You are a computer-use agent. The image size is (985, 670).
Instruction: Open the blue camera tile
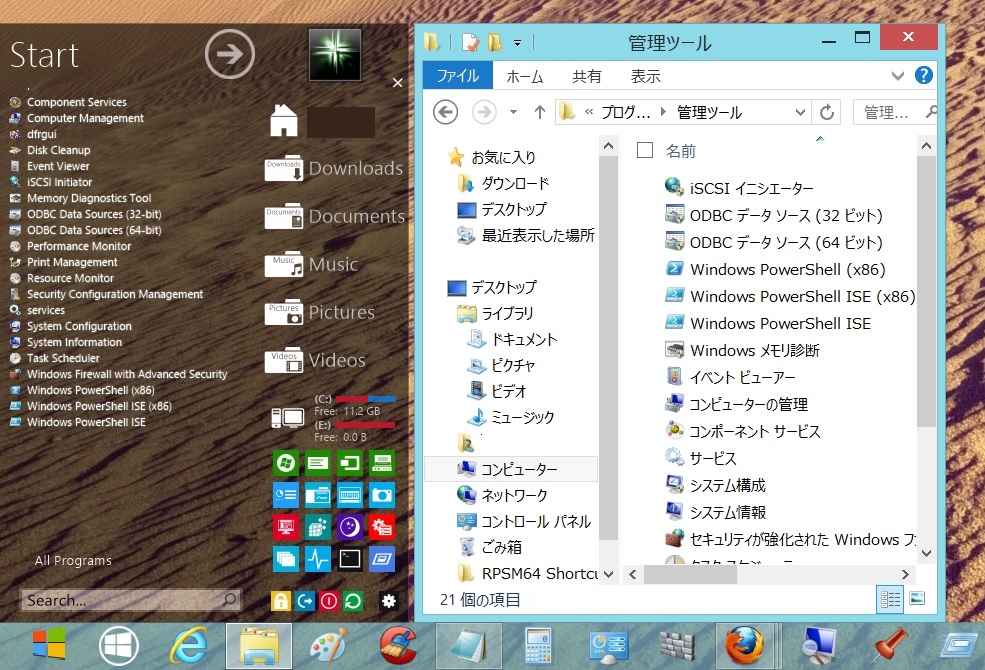(381, 495)
